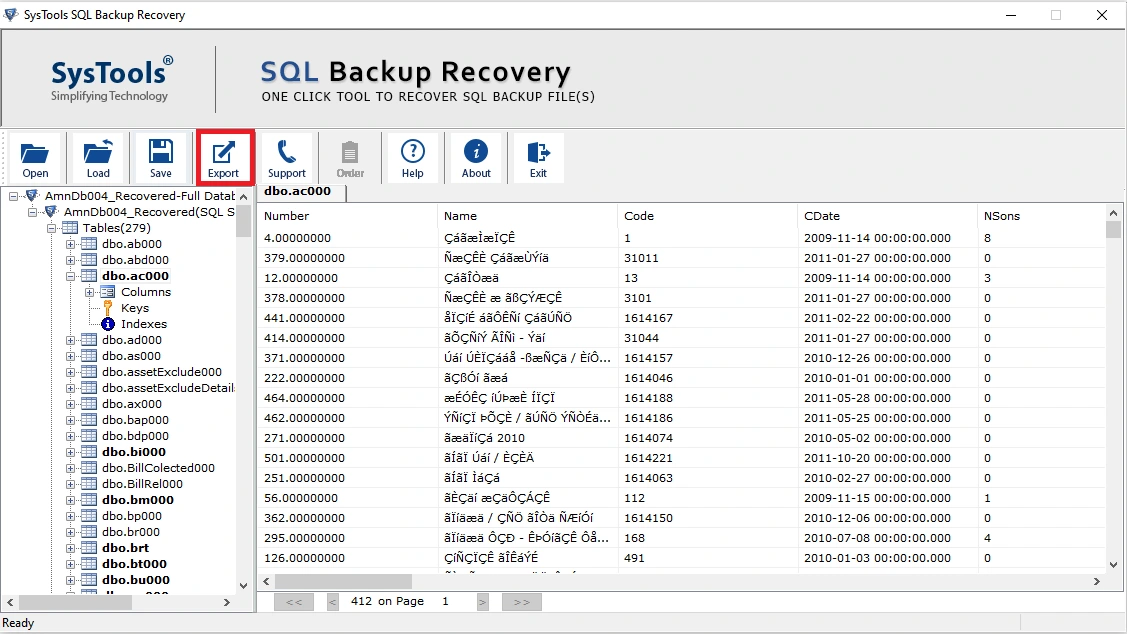Click the CDate column header
Viewport: 1127px width, 634px height.
tap(887, 216)
